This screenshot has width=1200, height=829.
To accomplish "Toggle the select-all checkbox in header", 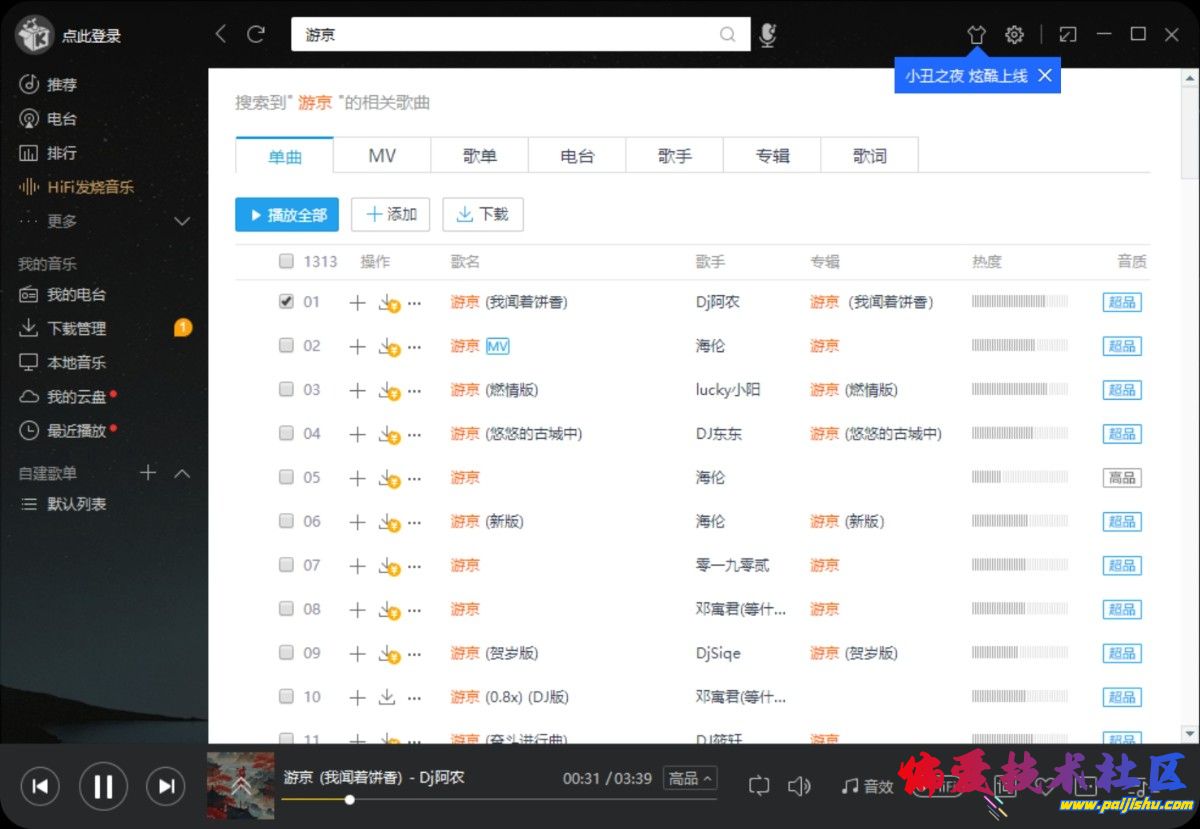I will 286,261.
